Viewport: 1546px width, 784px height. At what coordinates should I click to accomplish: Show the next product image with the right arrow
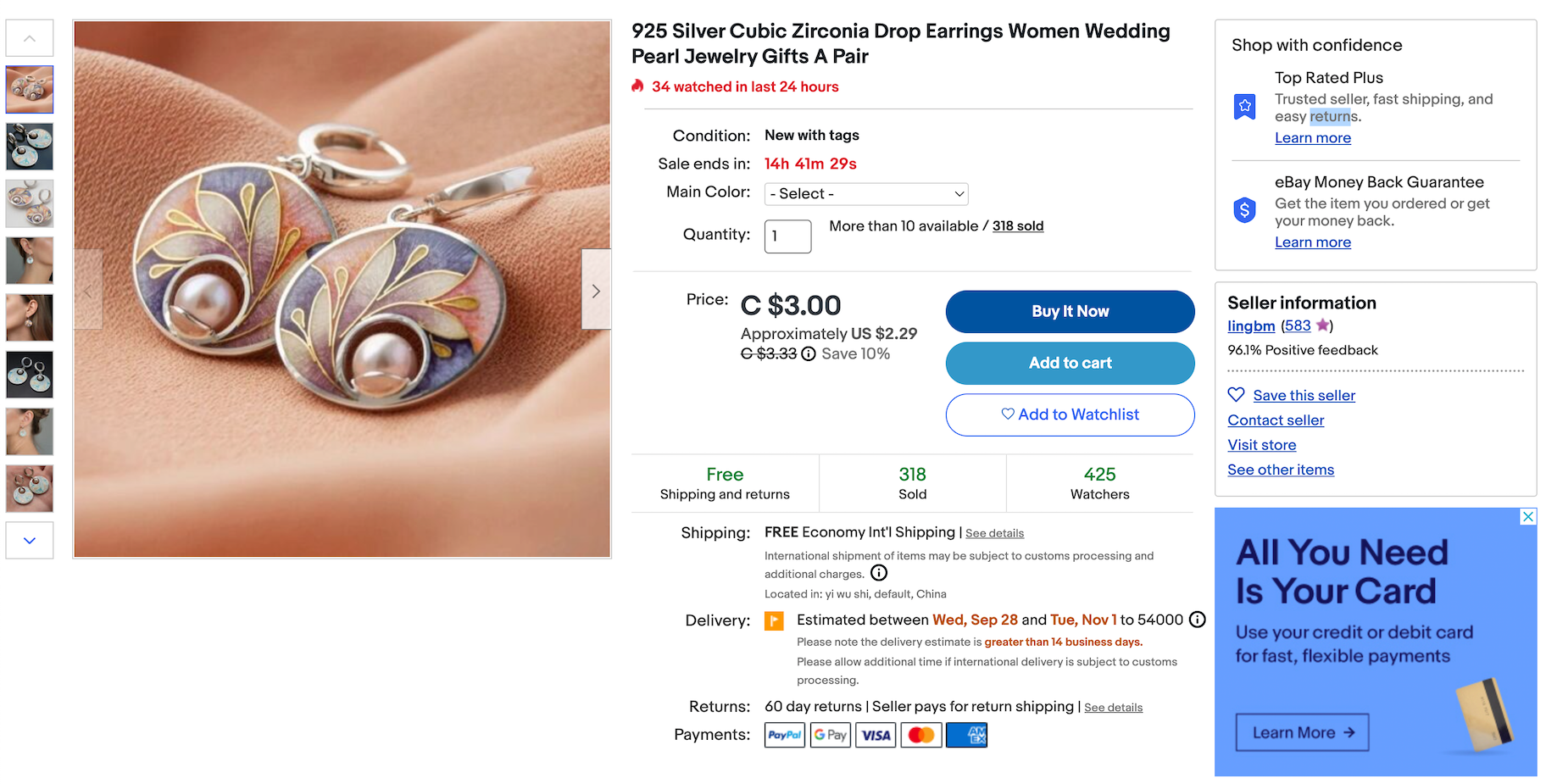596,291
